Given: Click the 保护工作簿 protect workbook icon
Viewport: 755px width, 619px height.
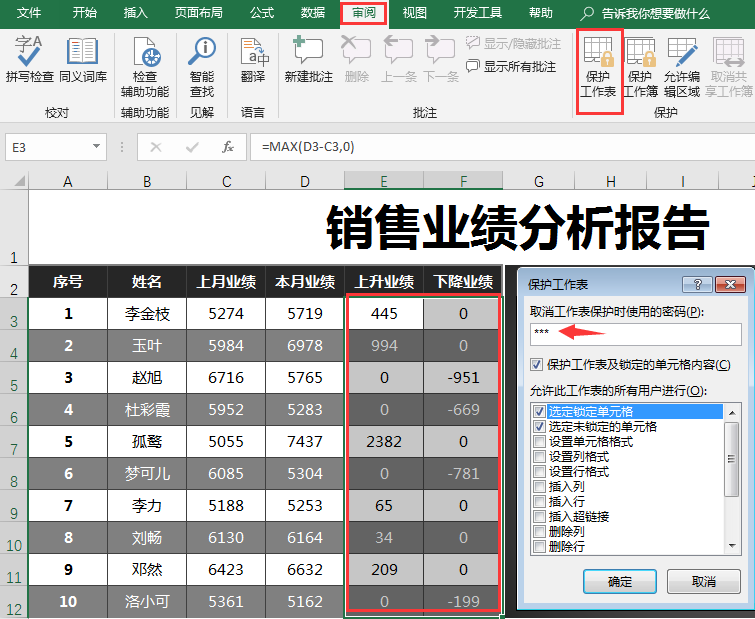Looking at the screenshot, I should (x=640, y=67).
